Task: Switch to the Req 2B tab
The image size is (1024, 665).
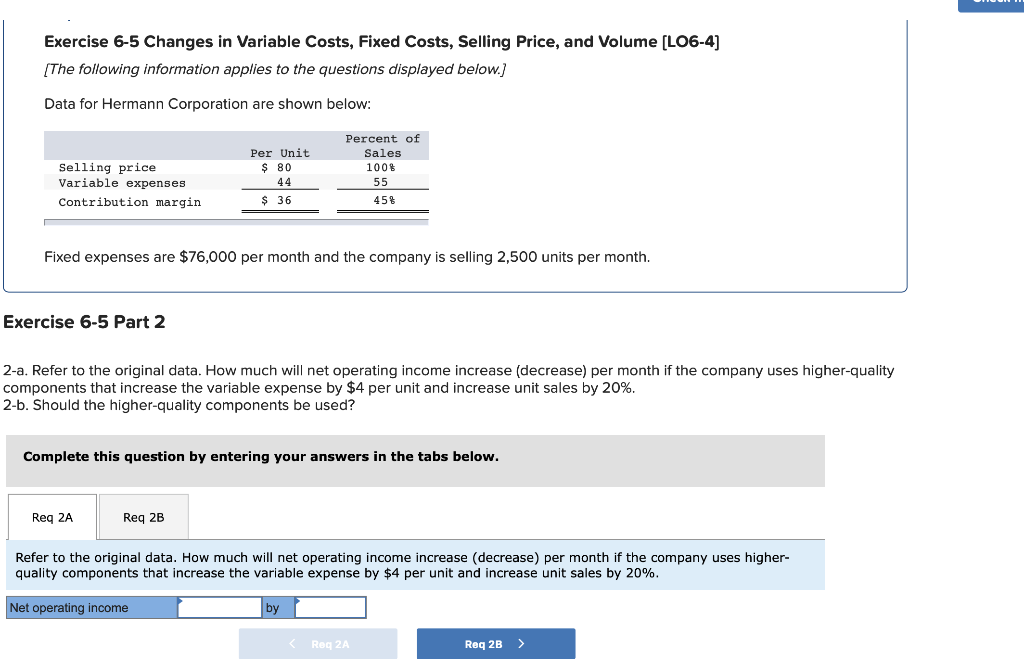Action: tap(143, 517)
